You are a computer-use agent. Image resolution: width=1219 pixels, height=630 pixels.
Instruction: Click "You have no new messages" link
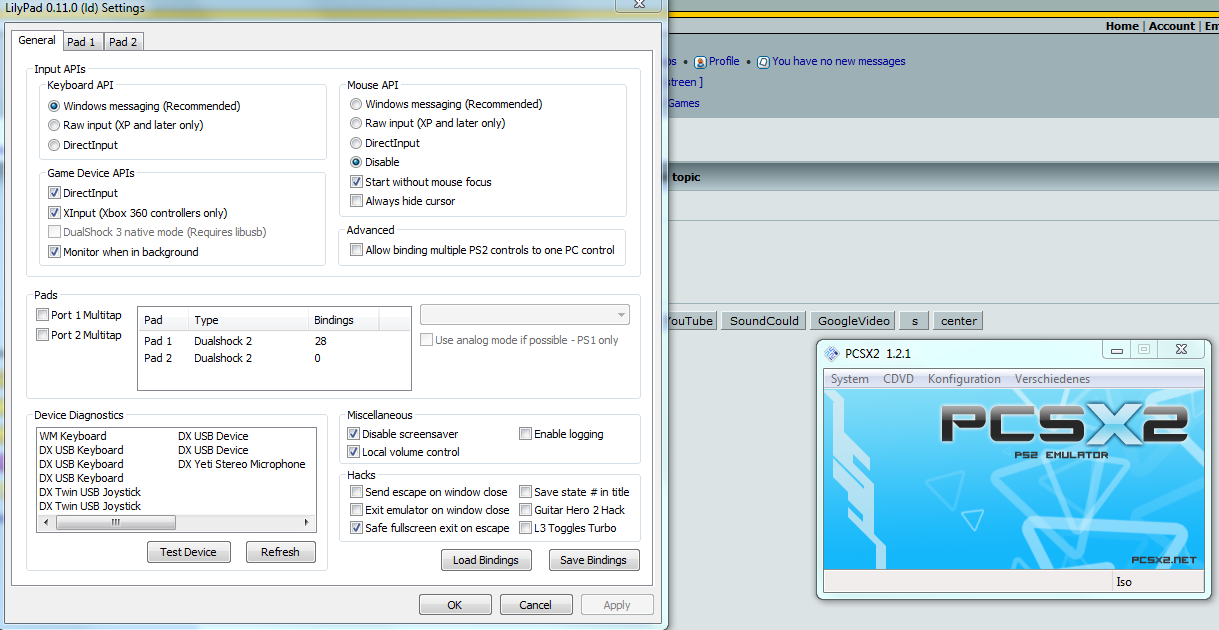click(839, 61)
